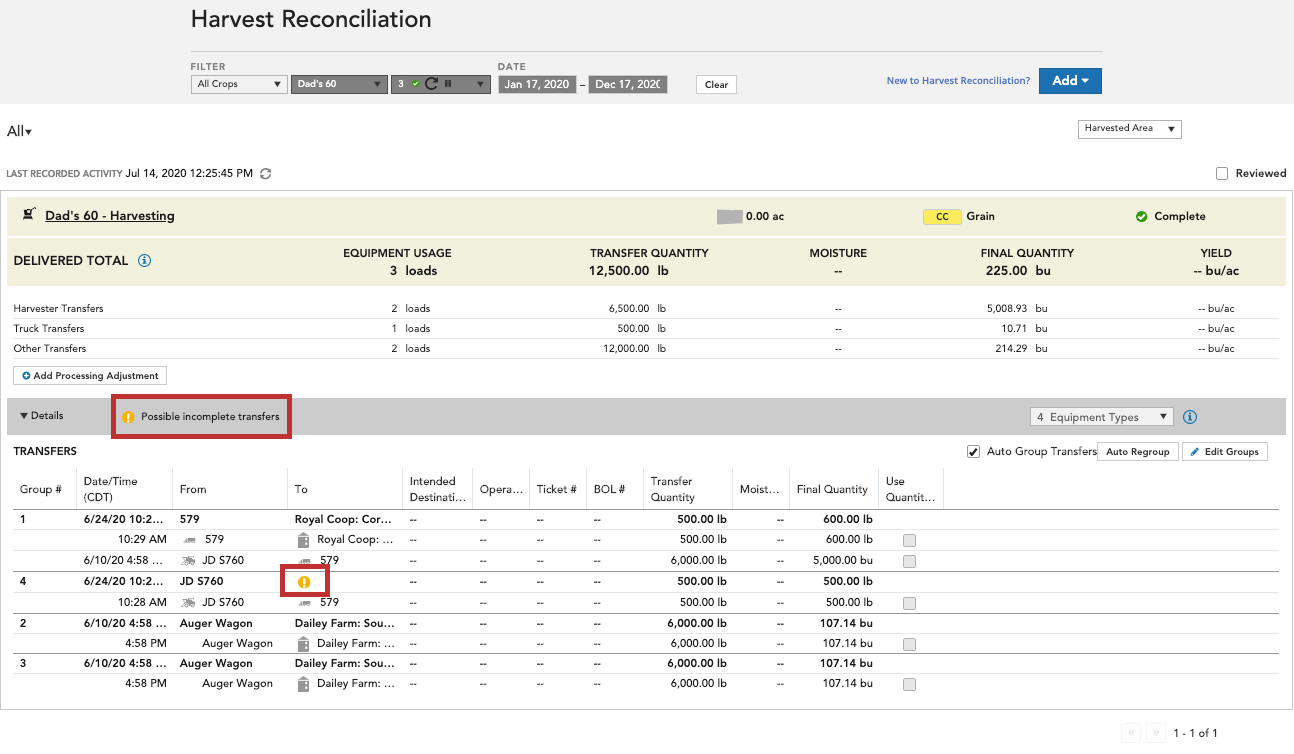Click combine icon in the 10:28 AM row
This screenshot has width=1294, height=754.
click(x=189, y=603)
